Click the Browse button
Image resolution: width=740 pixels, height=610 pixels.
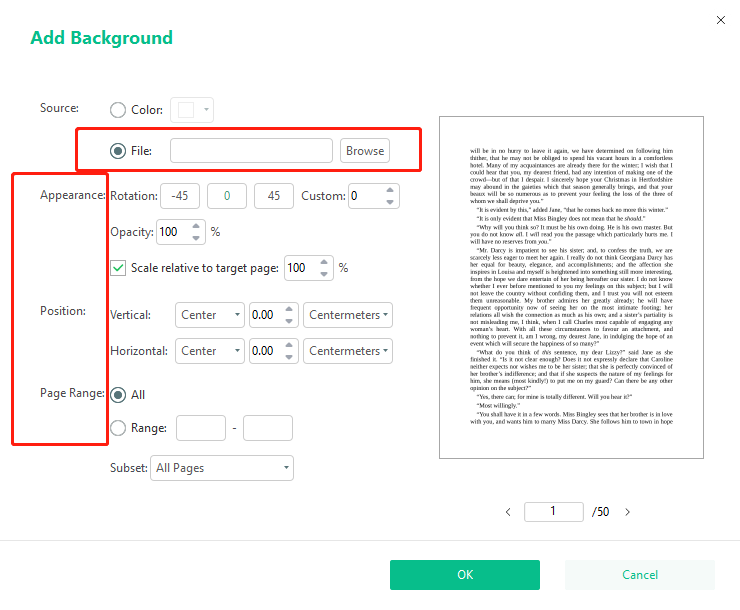pos(364,151)
